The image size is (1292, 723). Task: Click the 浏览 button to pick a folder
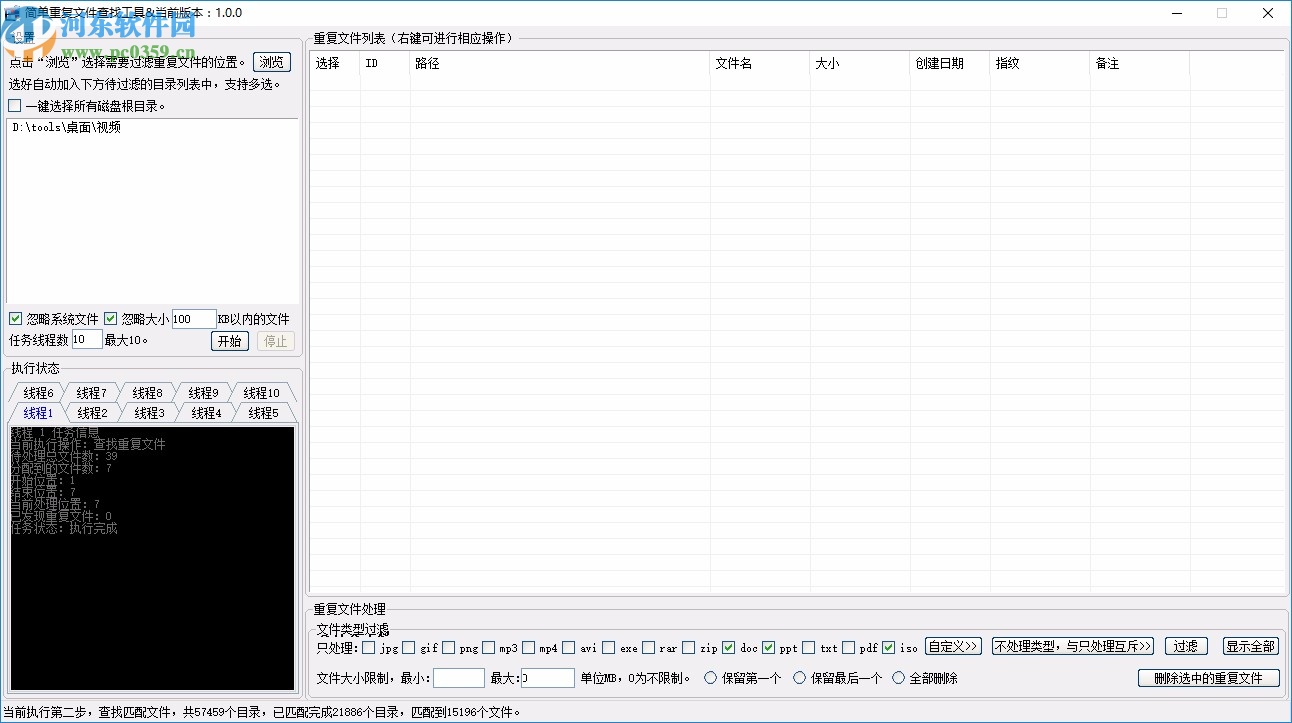pos(271,61)
